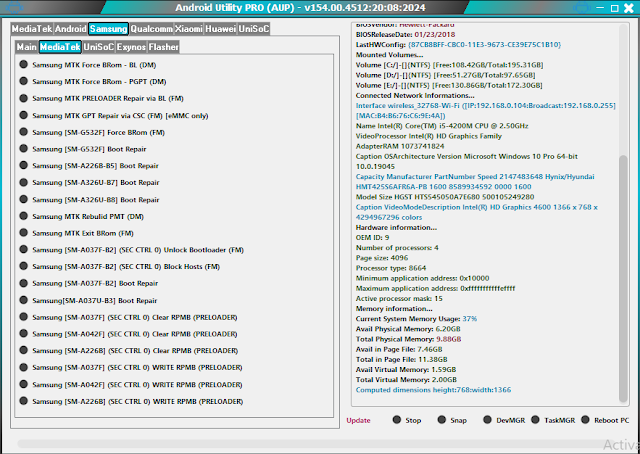The height and width of the screenshot is (454, 640).
Task: Click the Total Physical Memory 9.88GB line
Action: point(408,339)
